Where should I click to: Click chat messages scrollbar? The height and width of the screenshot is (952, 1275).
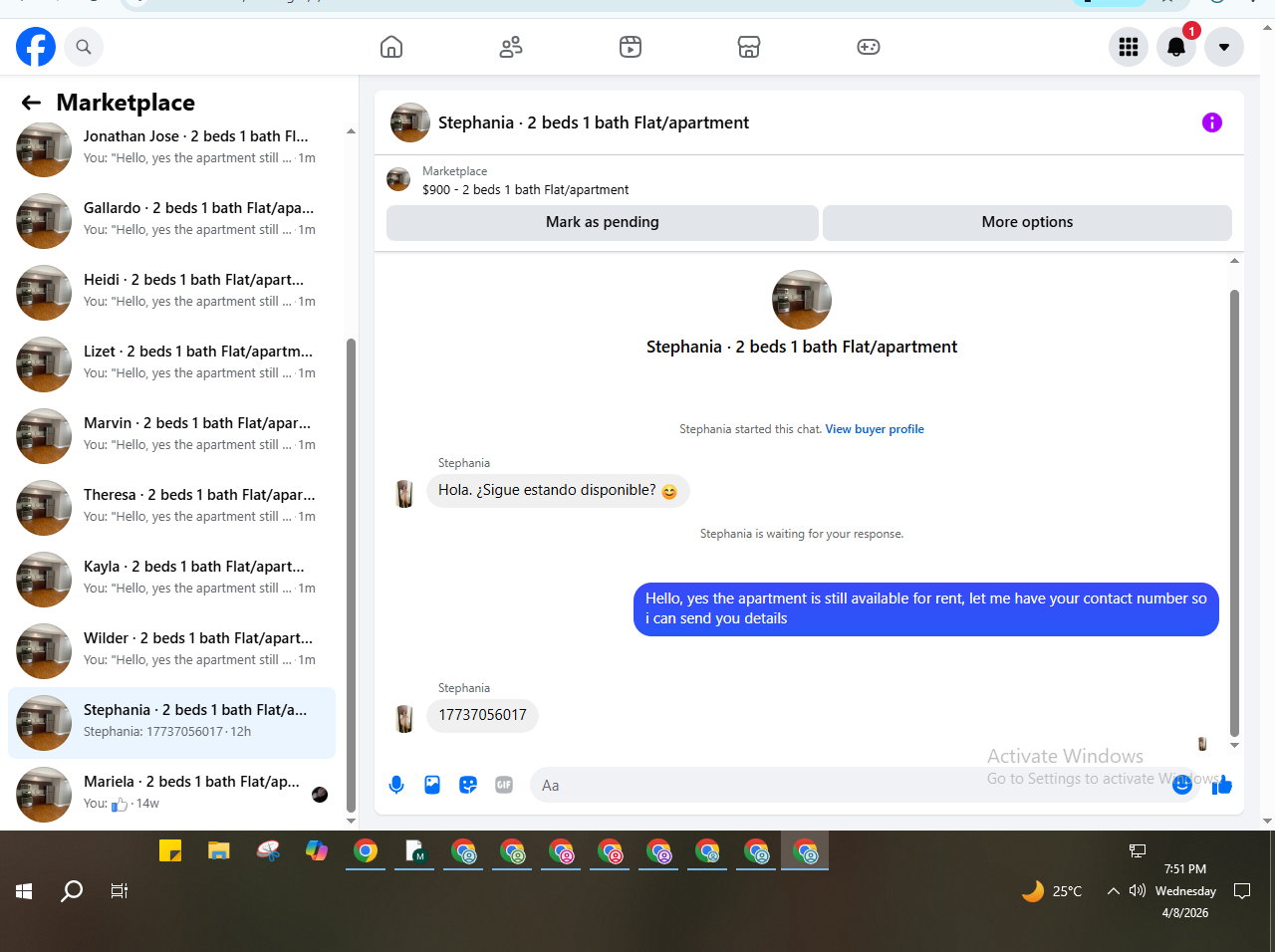1234,513
